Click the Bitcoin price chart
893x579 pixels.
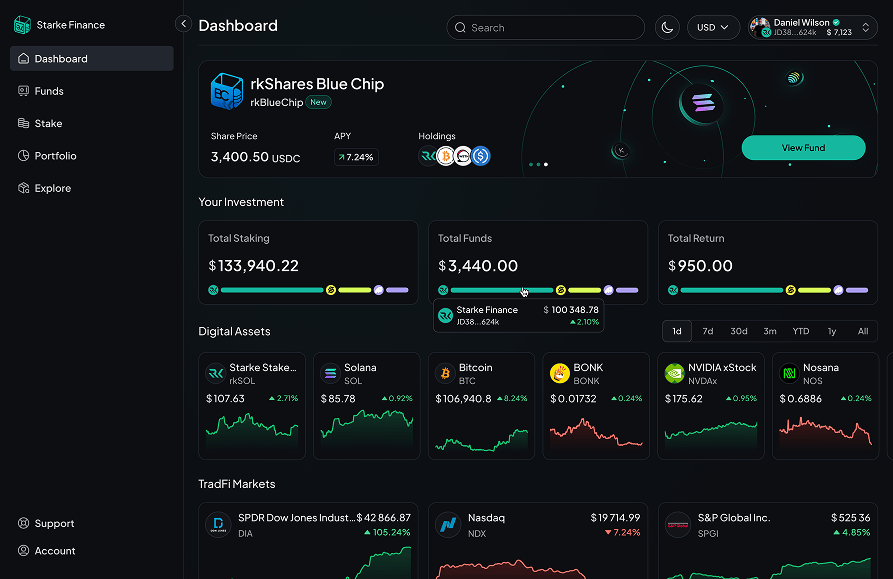[x=481, y=440]
